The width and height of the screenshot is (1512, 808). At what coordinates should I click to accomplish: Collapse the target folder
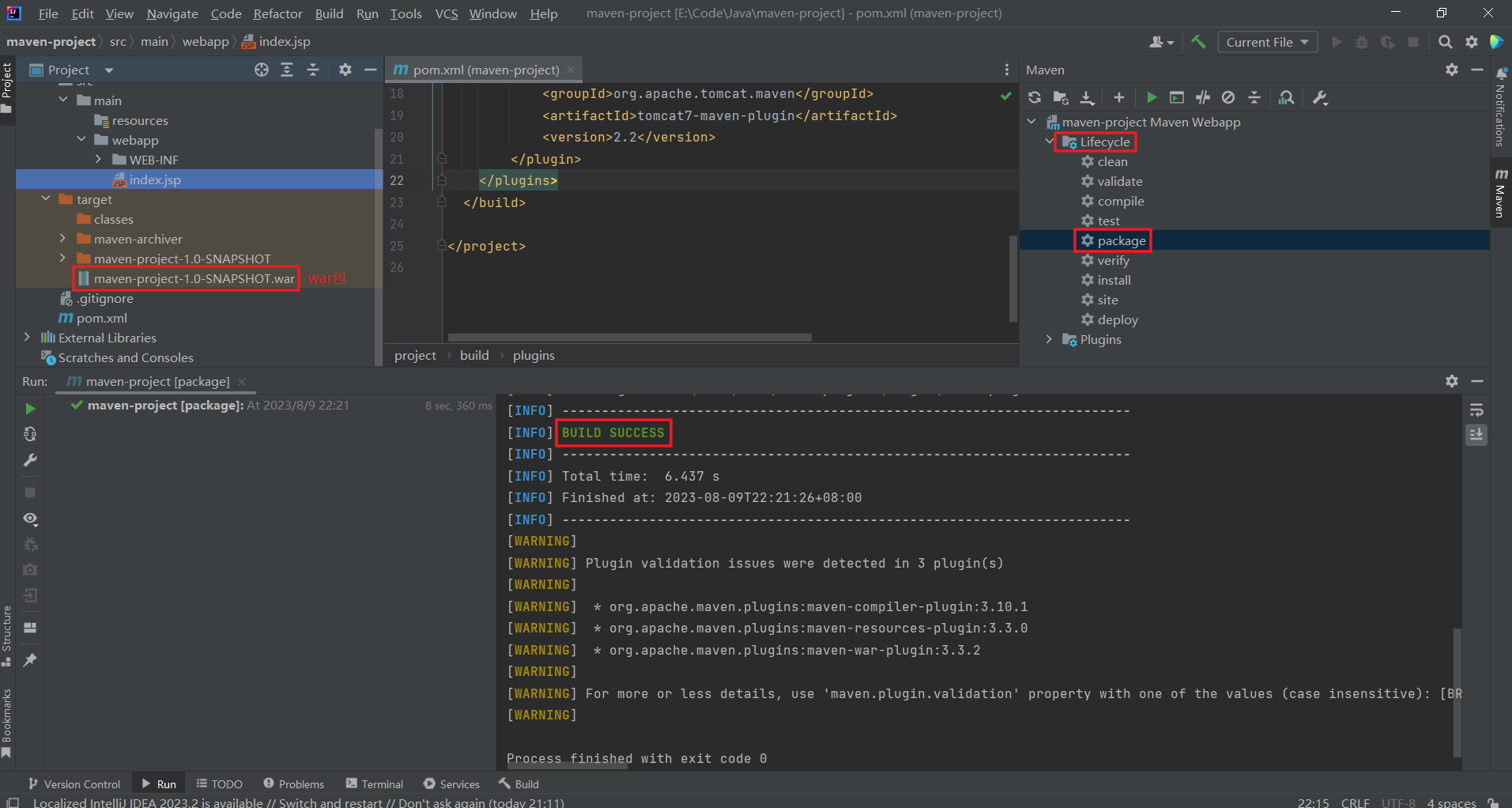[x=46, y=199]
